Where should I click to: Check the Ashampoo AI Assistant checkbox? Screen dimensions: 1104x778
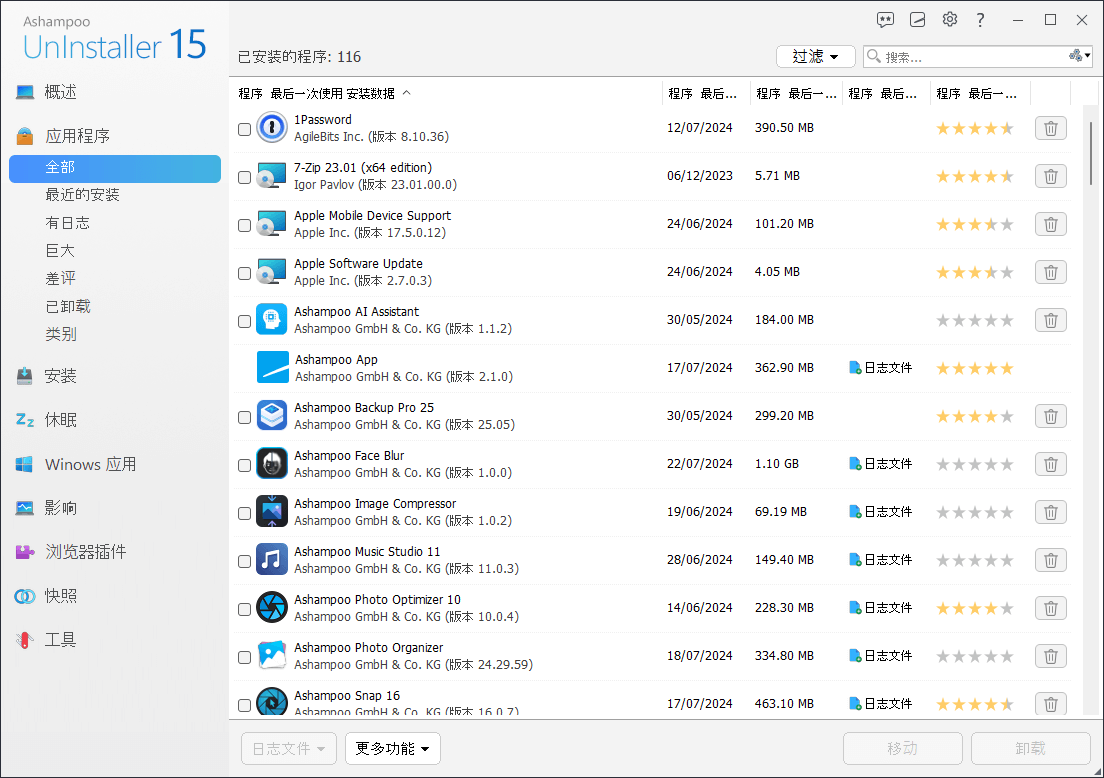click(x=244, y=321)
